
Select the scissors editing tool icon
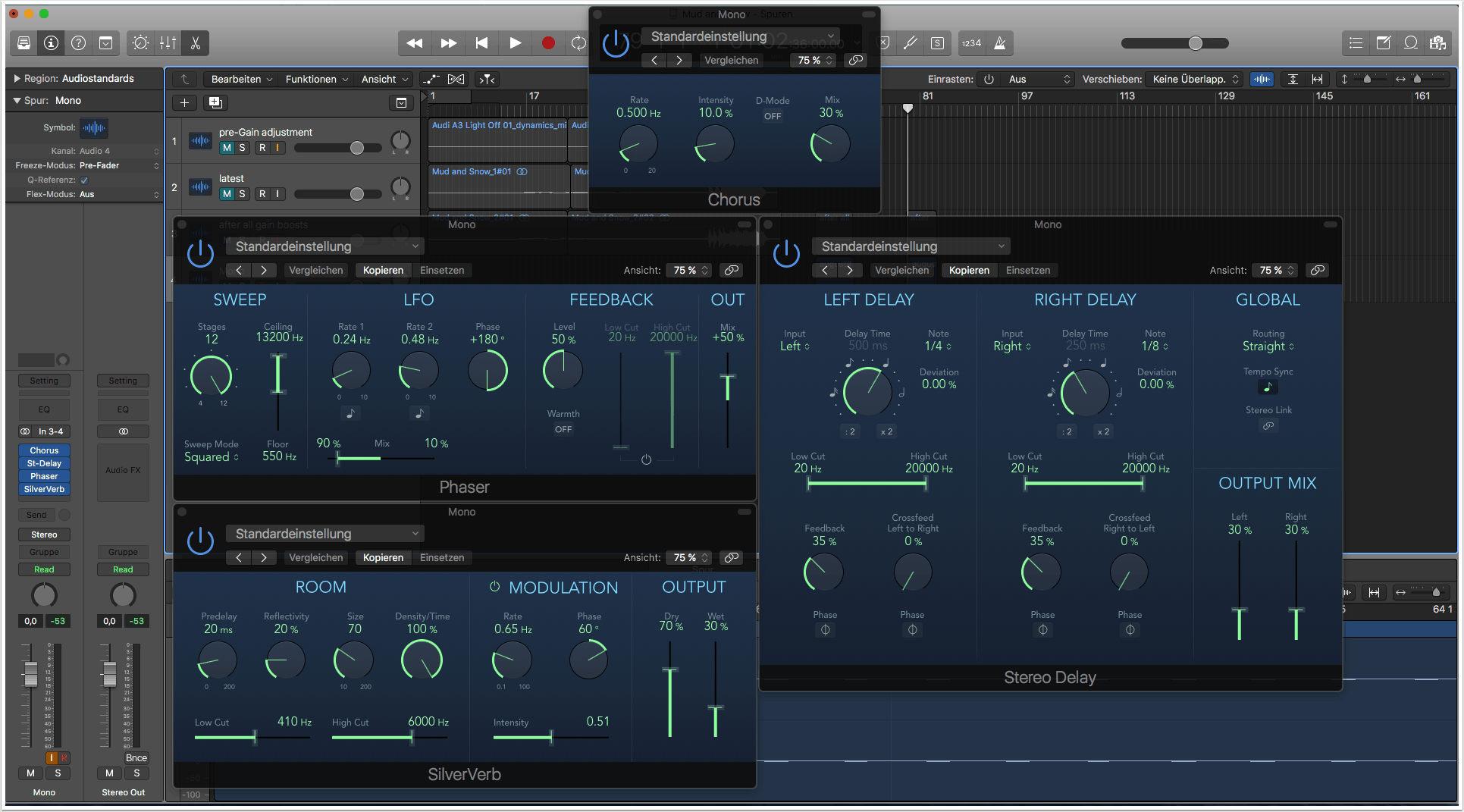[196, 43]
